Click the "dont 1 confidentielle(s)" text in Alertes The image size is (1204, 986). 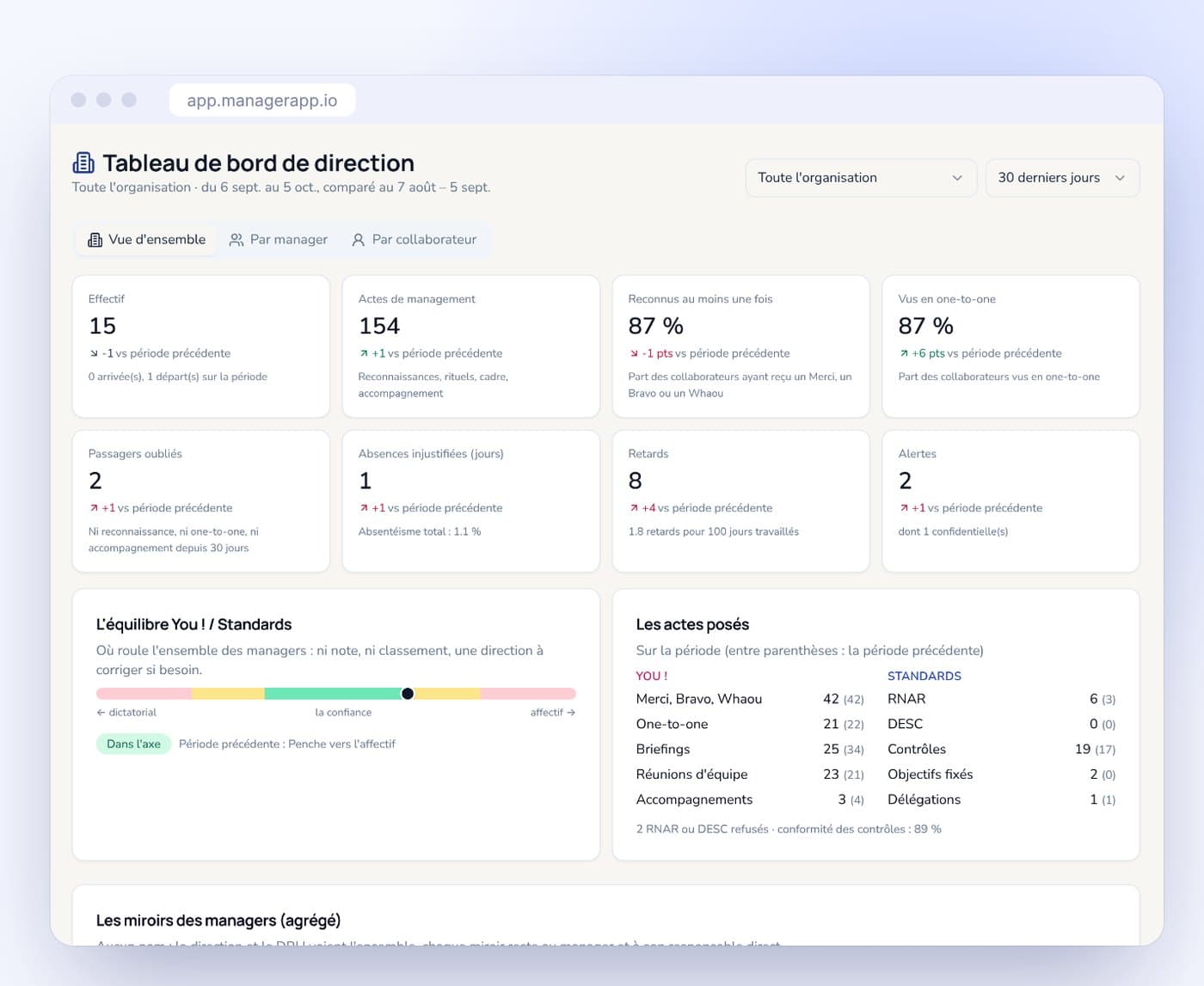pos(953,531)
